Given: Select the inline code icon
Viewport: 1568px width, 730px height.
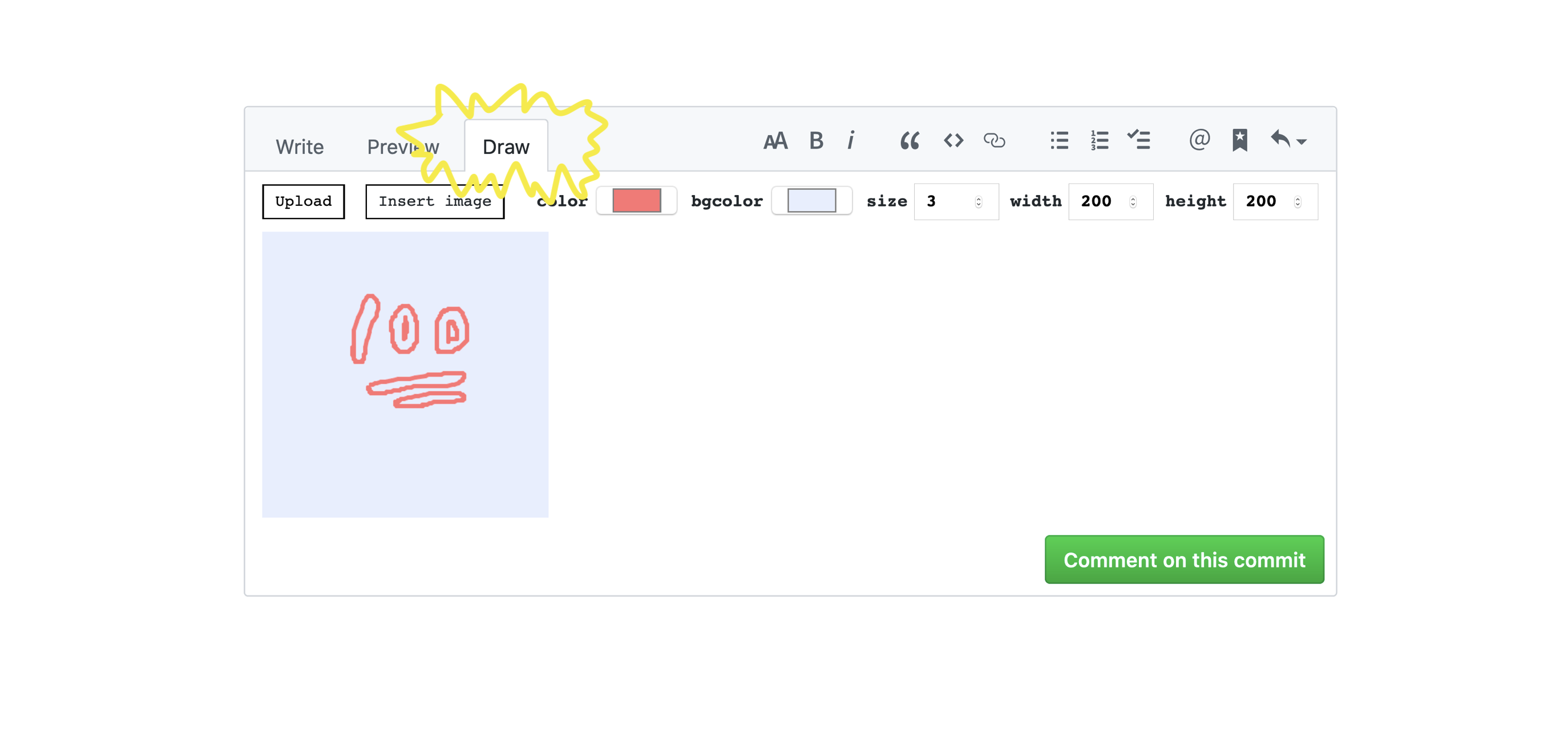Looking at the screenshot, I should (951, 141).
